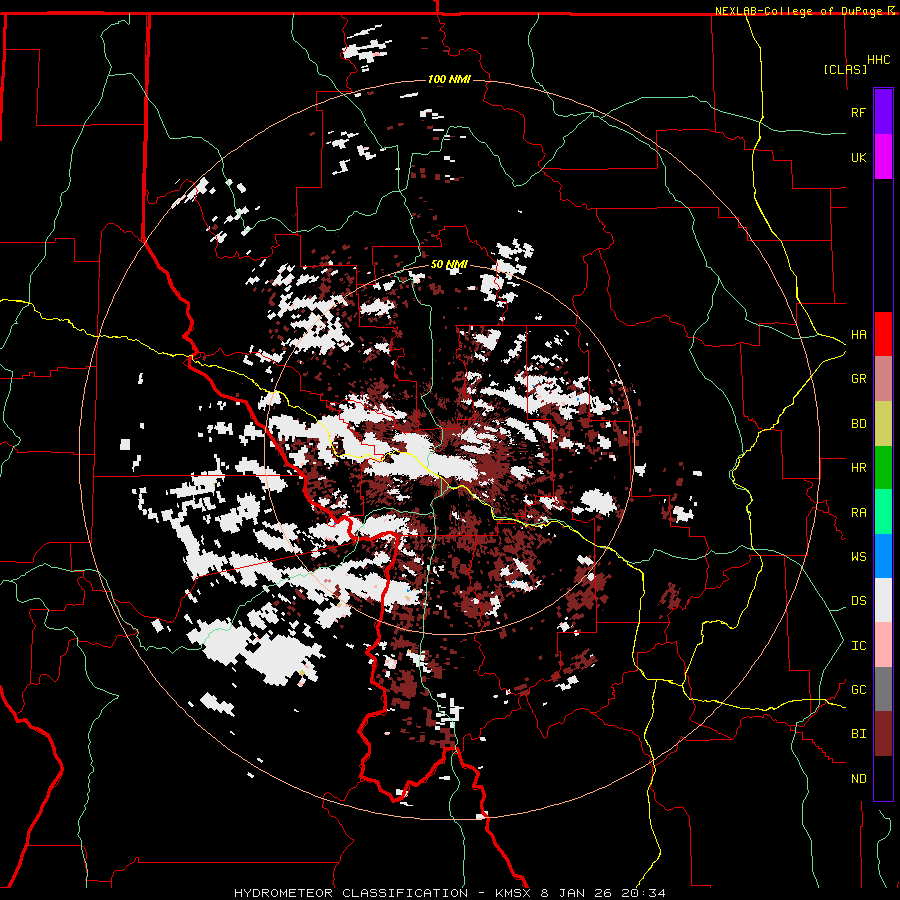900x900 pixels.
Task: Click the ND legend label
Action: click(858, 779)
